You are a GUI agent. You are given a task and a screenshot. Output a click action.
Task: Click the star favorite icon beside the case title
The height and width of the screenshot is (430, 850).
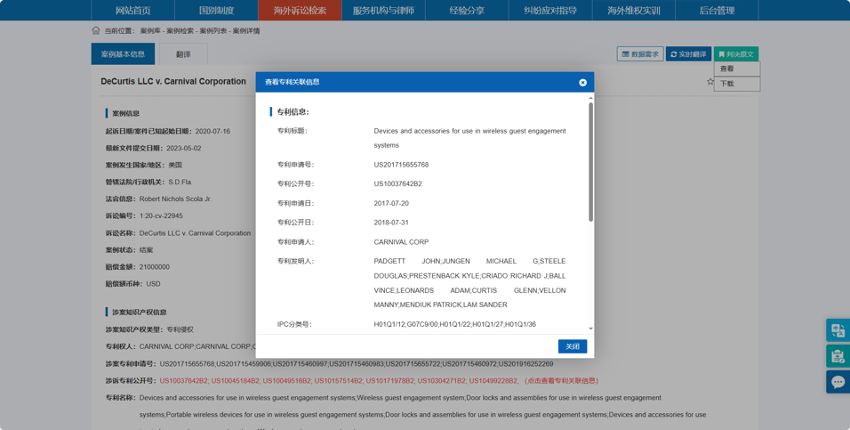point(710,81)
